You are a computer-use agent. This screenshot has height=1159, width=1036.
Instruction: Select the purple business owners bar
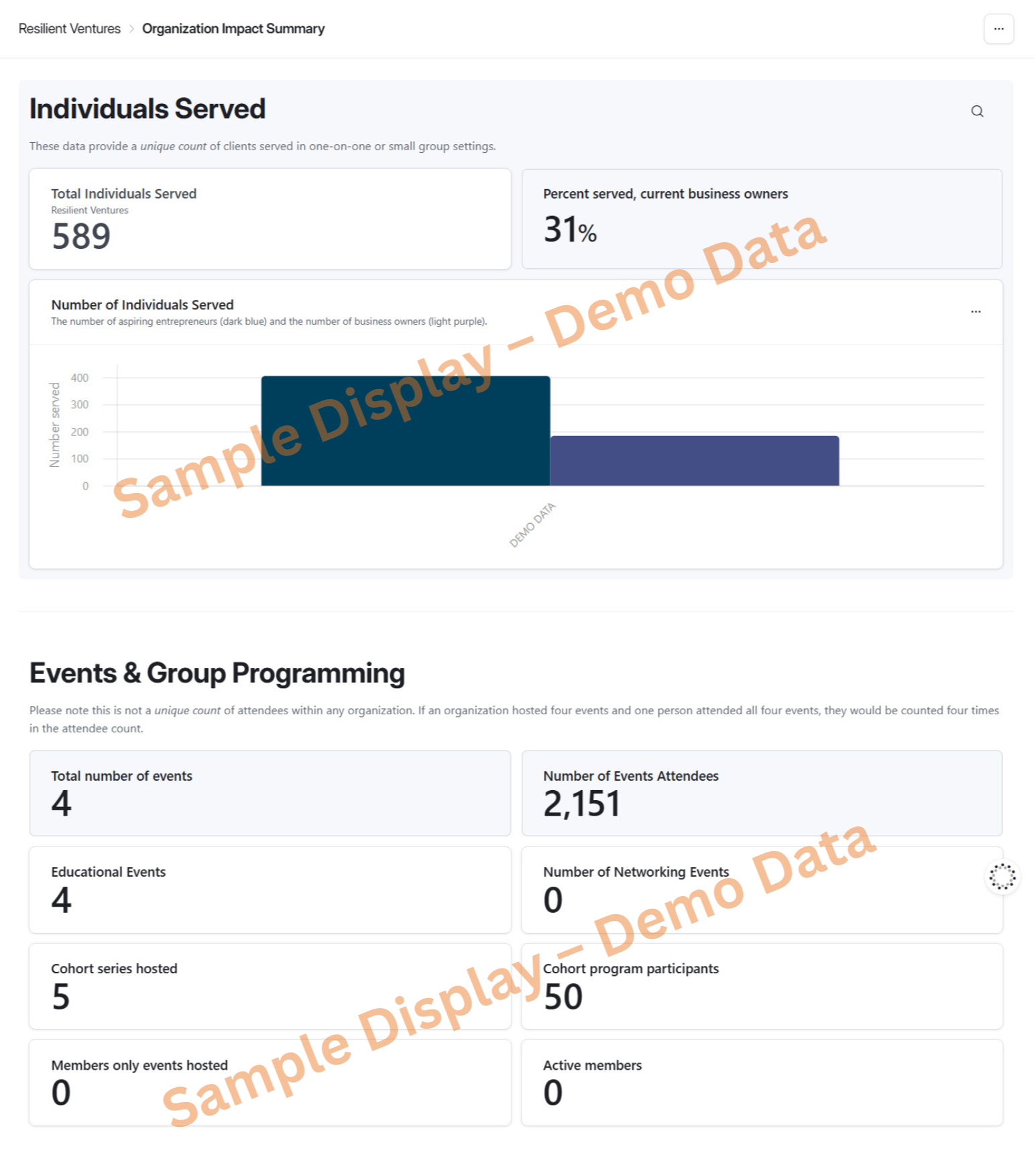tap(694, 461)
